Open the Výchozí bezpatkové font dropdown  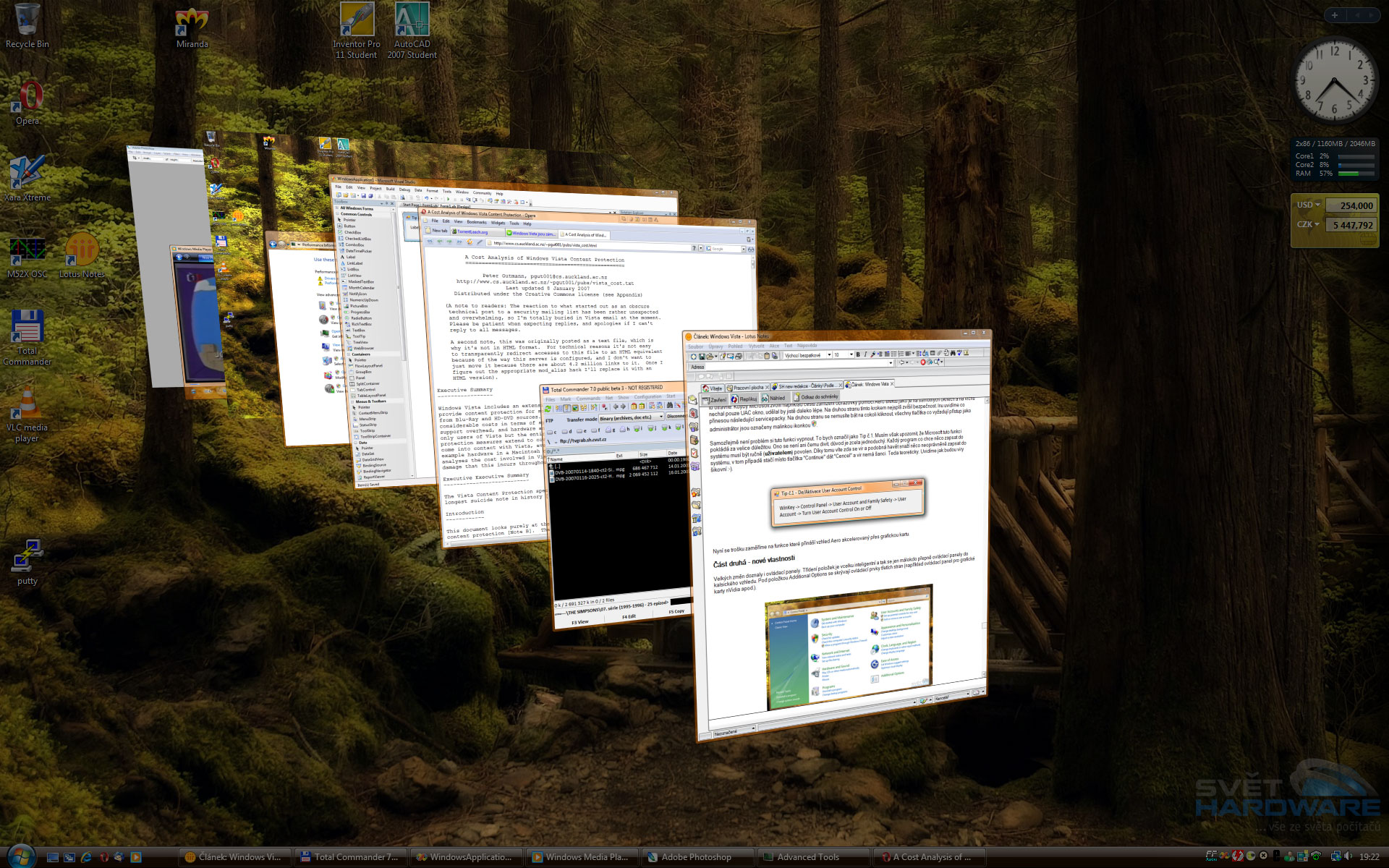click(x=829, y=355)
